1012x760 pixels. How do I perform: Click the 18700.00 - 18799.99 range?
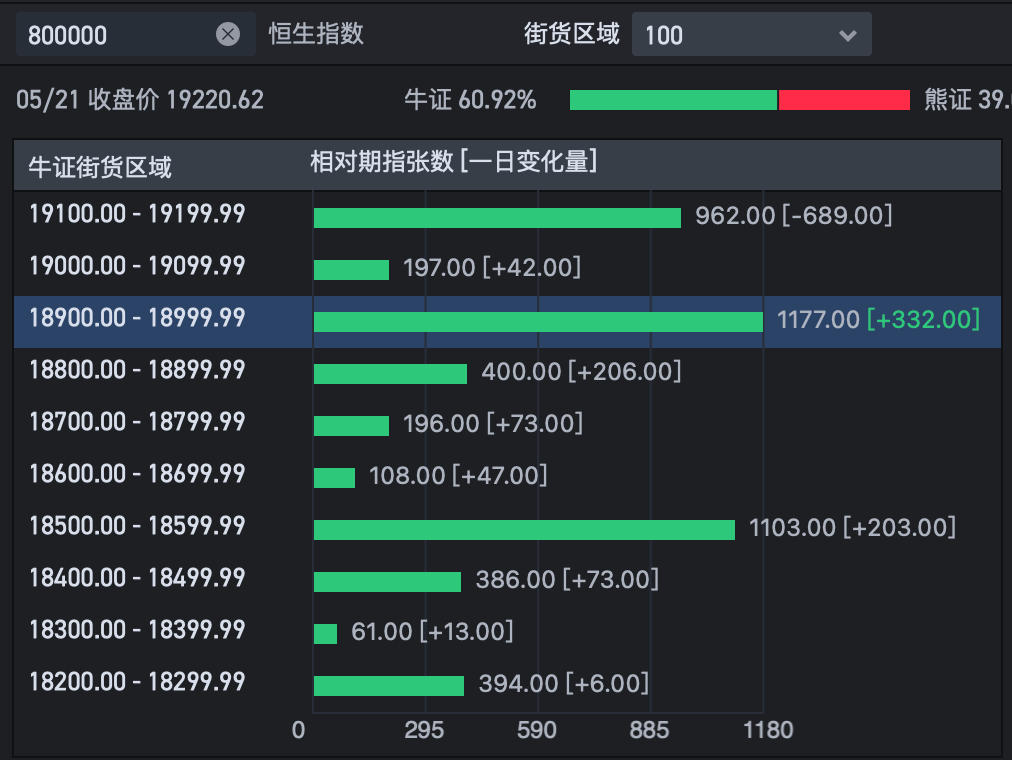[x=137, y=422]
